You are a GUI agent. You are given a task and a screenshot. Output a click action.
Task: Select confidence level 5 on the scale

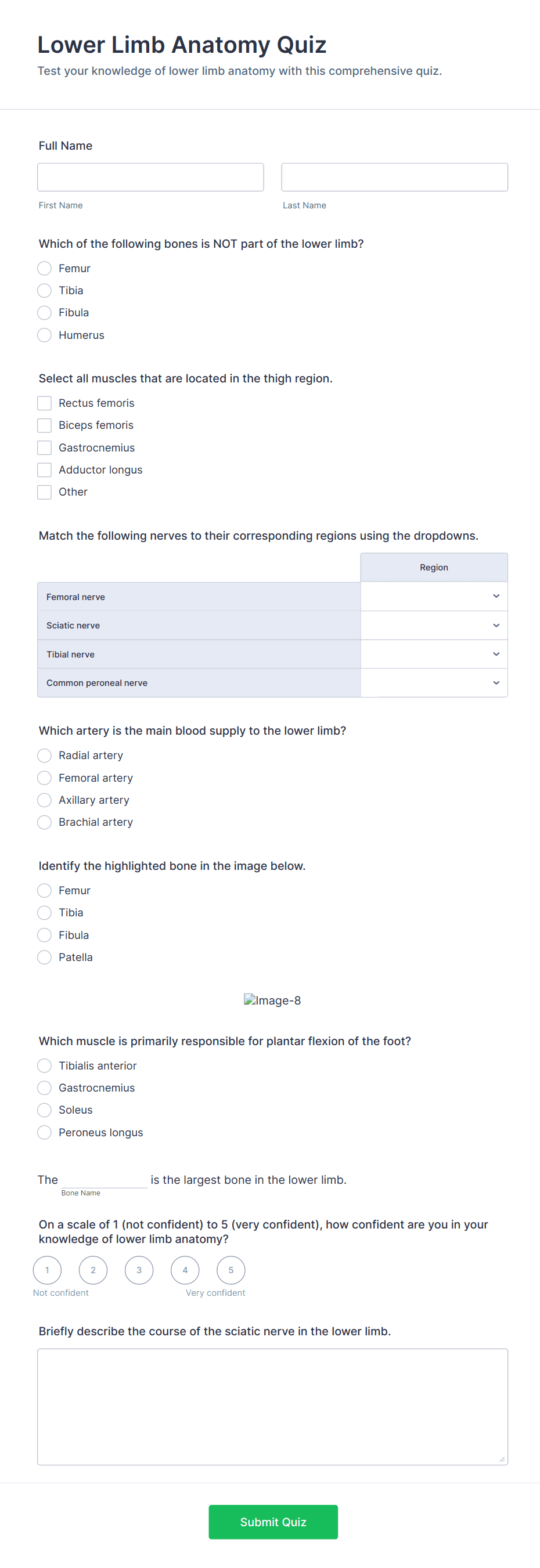tap(231, 1270)
